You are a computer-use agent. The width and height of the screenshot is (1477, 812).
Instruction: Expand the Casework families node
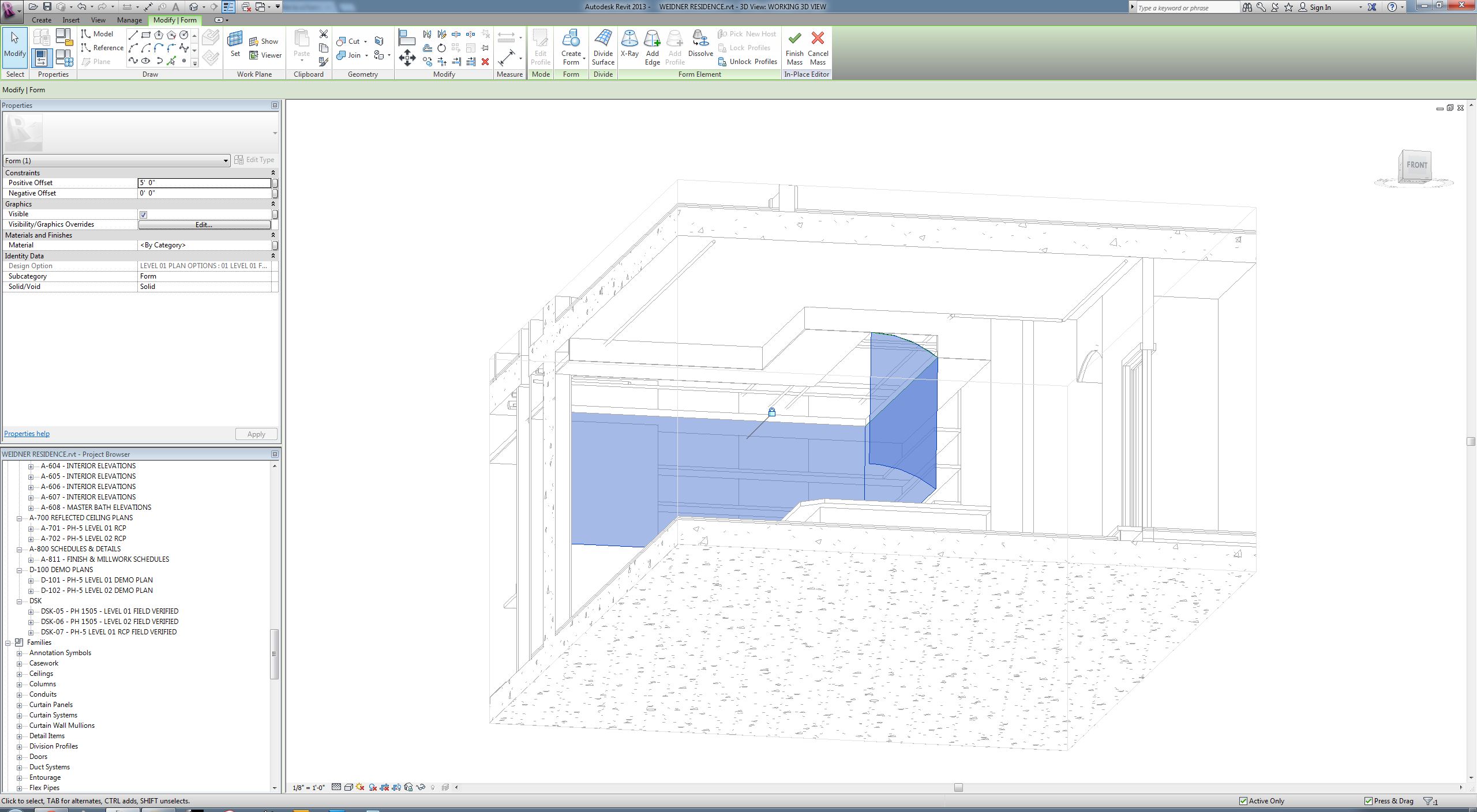(x=20, y=664)
